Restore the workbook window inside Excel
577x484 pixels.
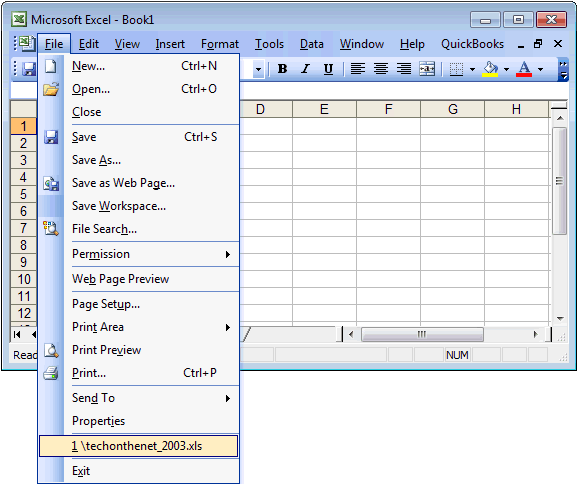point(538,44)
